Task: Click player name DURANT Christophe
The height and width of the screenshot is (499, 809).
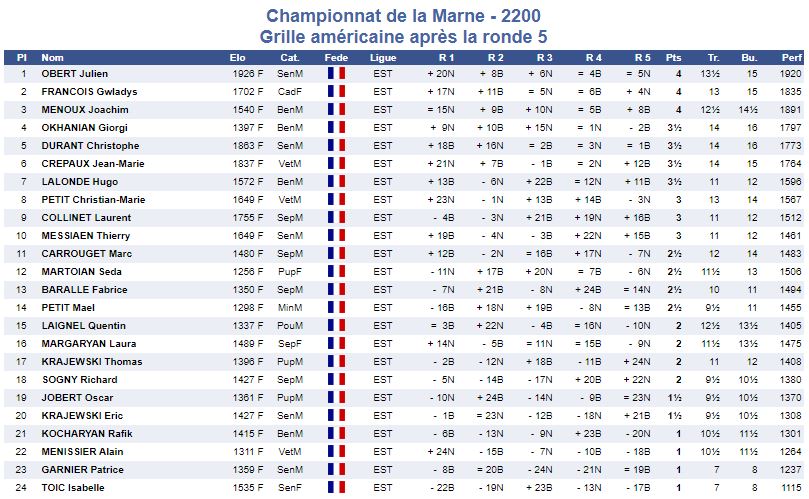Action: point(90,146)
